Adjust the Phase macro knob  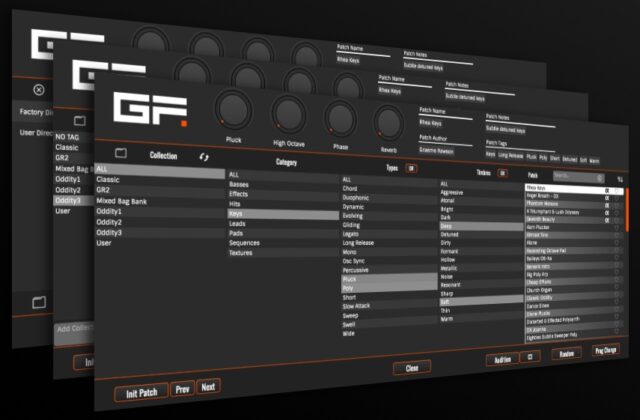340,120
